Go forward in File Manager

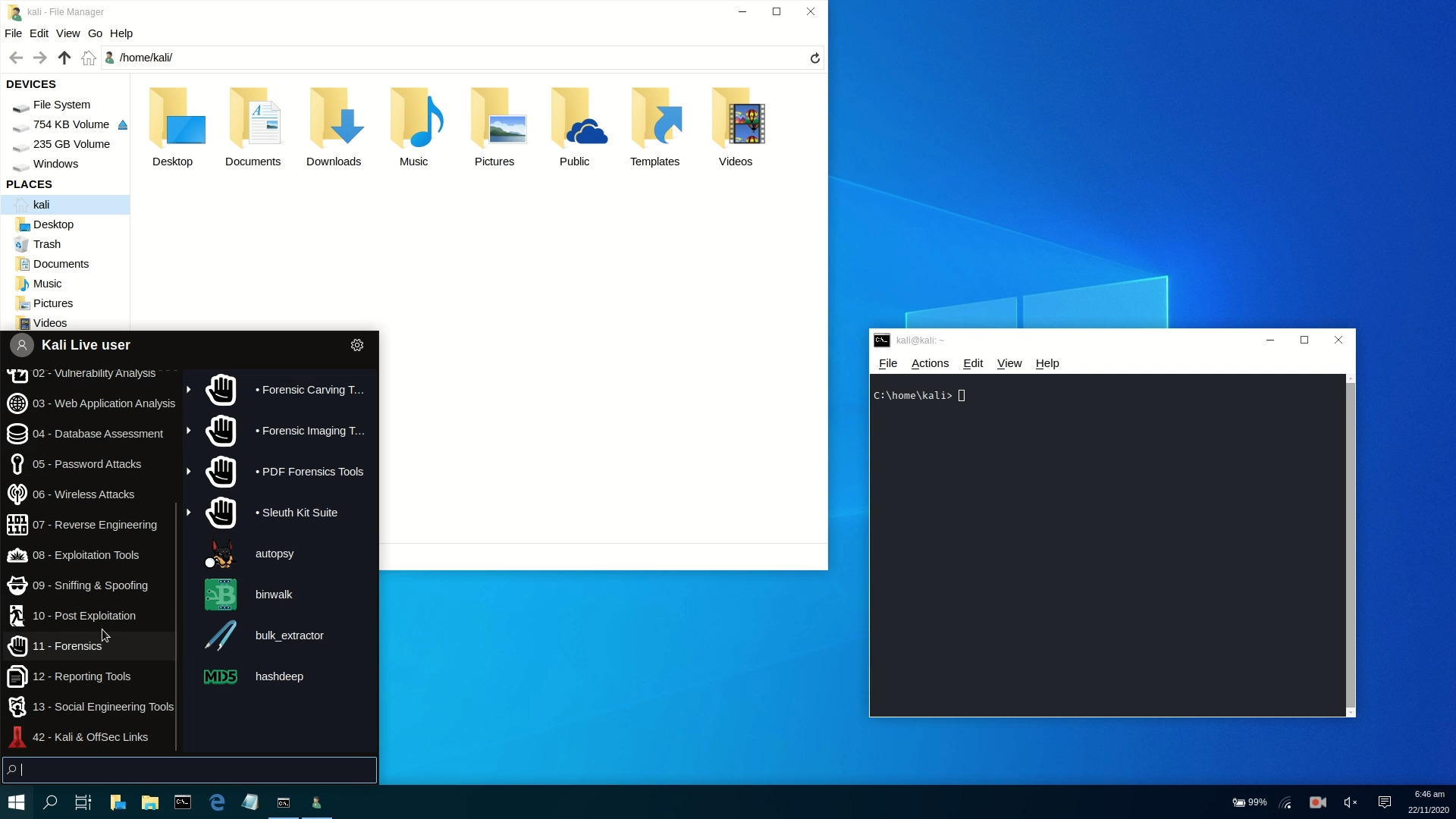coord(40,58)
